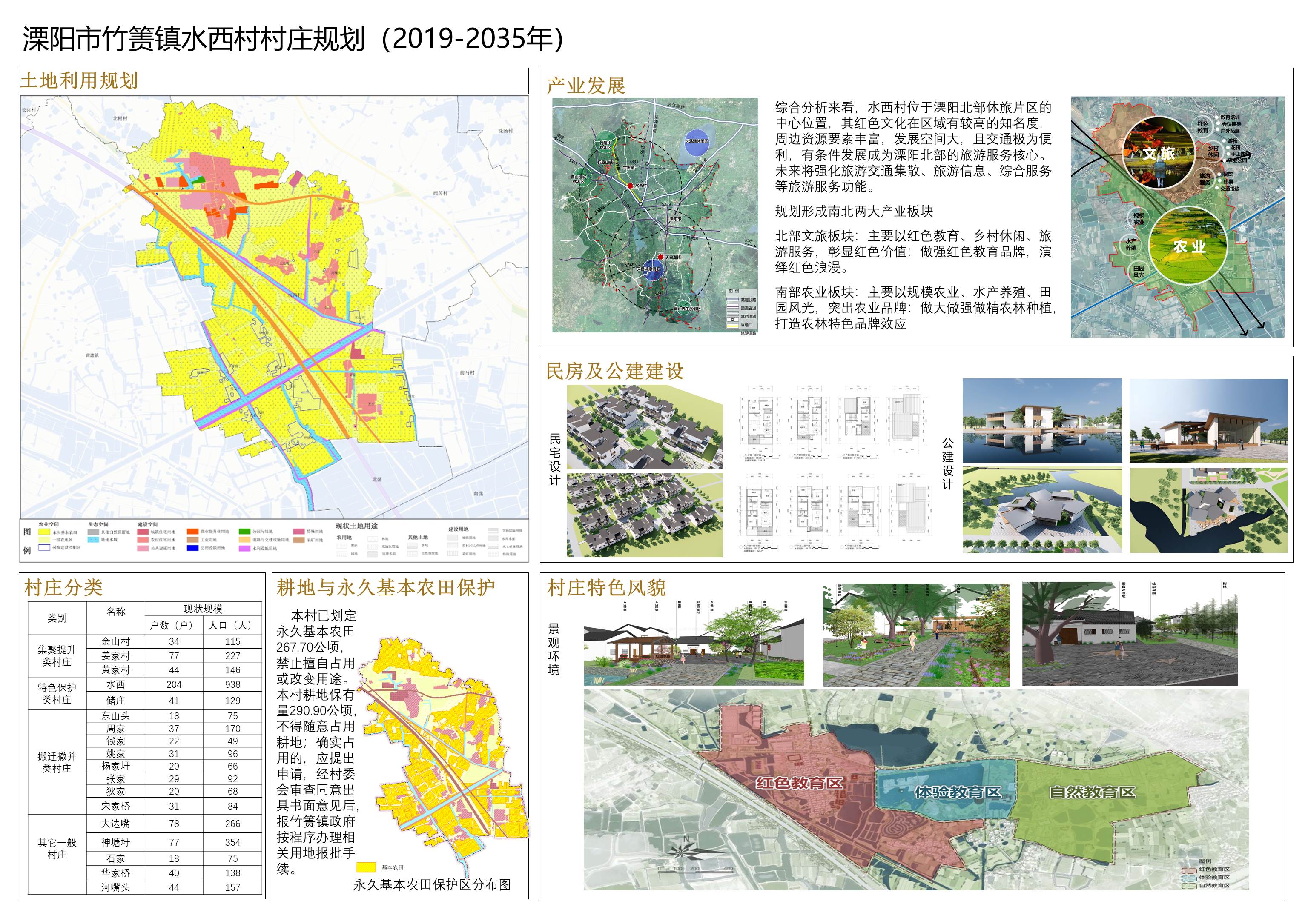Image resolution: width=1308 pixels, height=924 pixels.
Task: Click the red star 水西村 map marker
Action: [630, 186]
